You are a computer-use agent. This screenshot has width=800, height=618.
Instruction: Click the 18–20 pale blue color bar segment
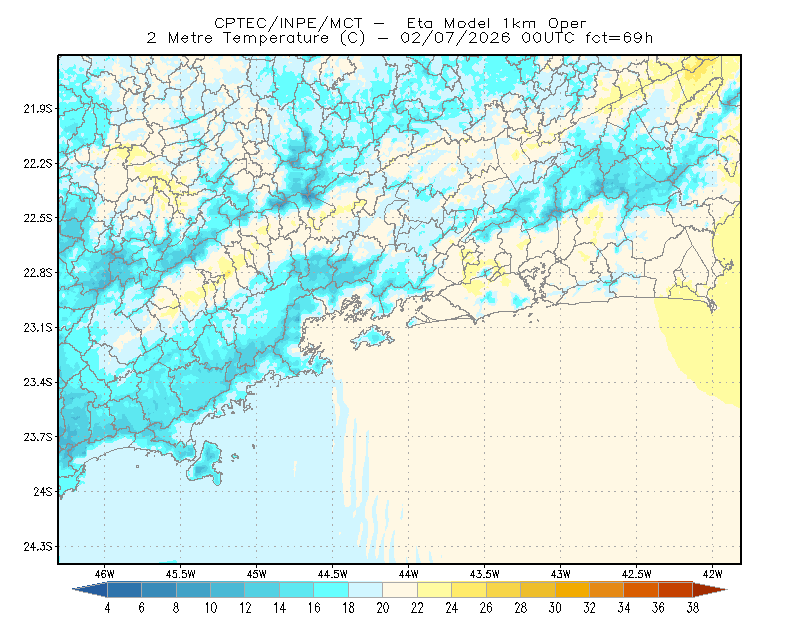coord(366,590)
